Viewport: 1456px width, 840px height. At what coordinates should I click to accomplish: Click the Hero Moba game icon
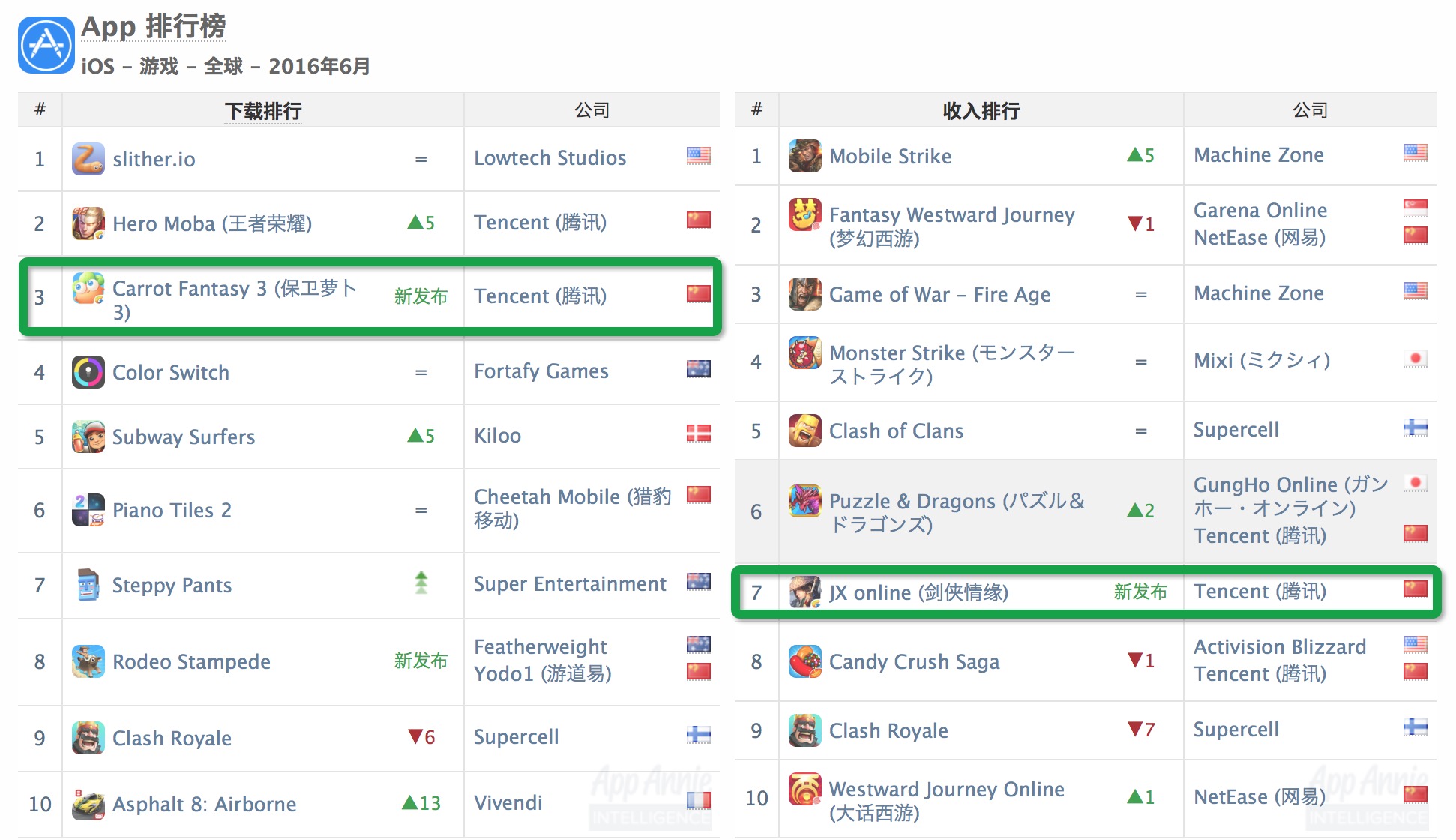88,223
